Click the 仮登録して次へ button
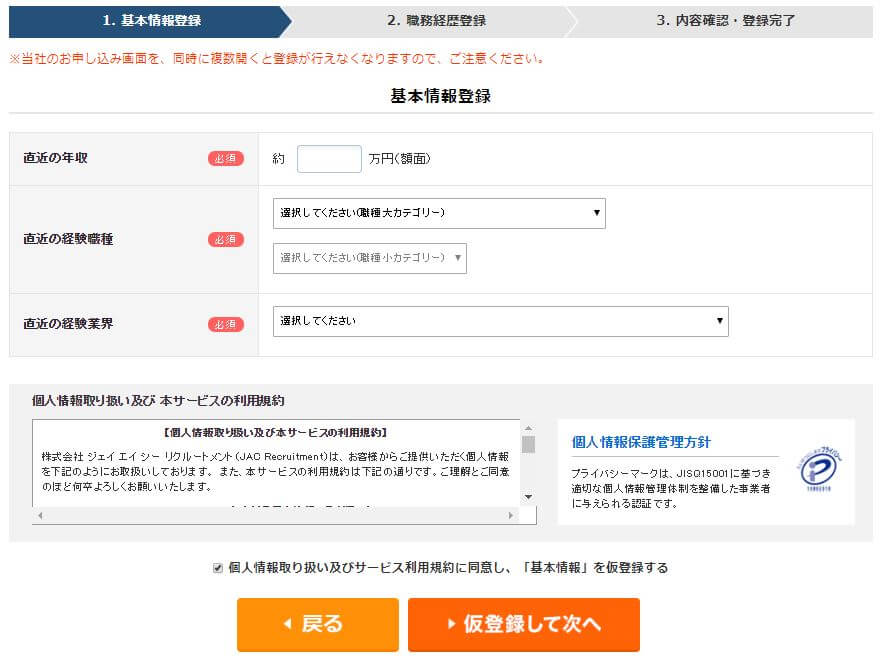Viewport: 883px width, 663px height. (x=524, y=625)
